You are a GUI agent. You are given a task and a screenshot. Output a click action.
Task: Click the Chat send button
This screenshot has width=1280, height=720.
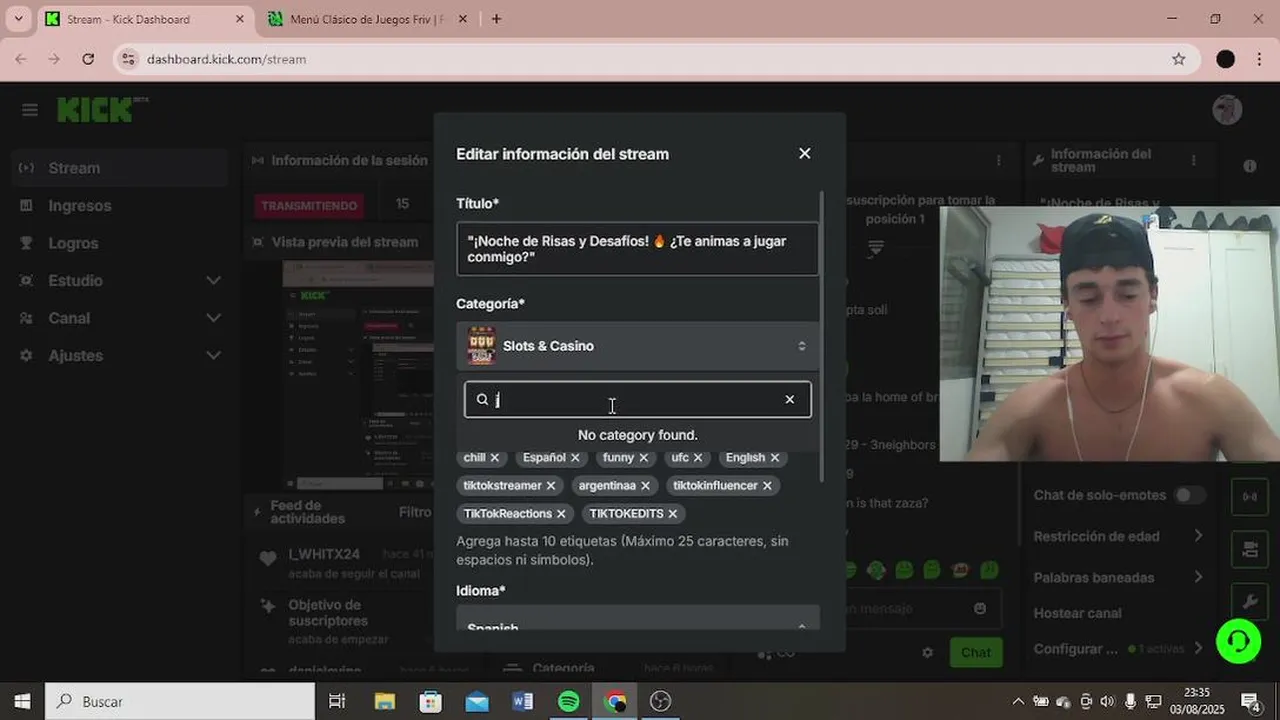976,653
